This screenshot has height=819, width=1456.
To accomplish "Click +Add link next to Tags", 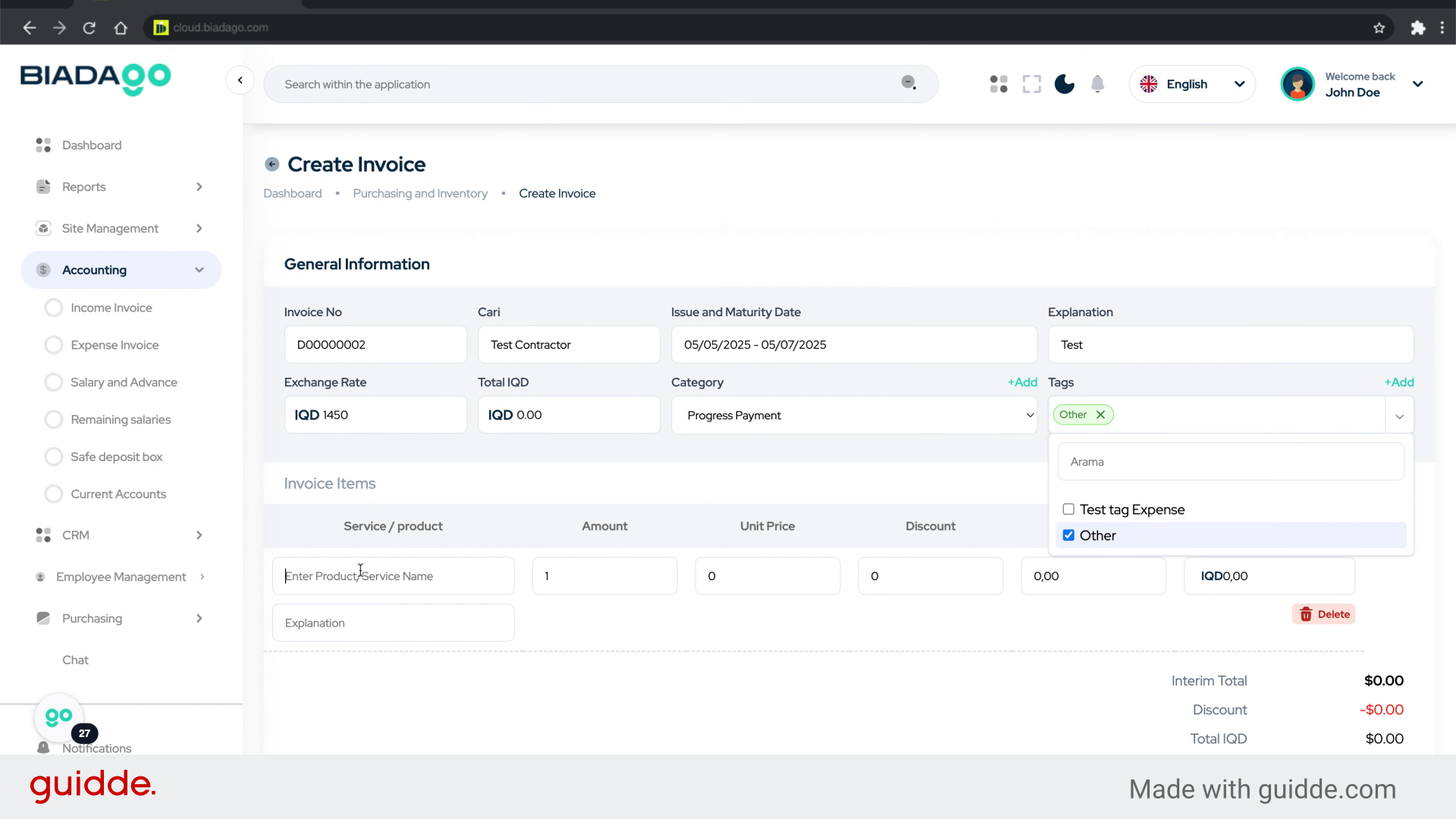I will [1398, 382].
